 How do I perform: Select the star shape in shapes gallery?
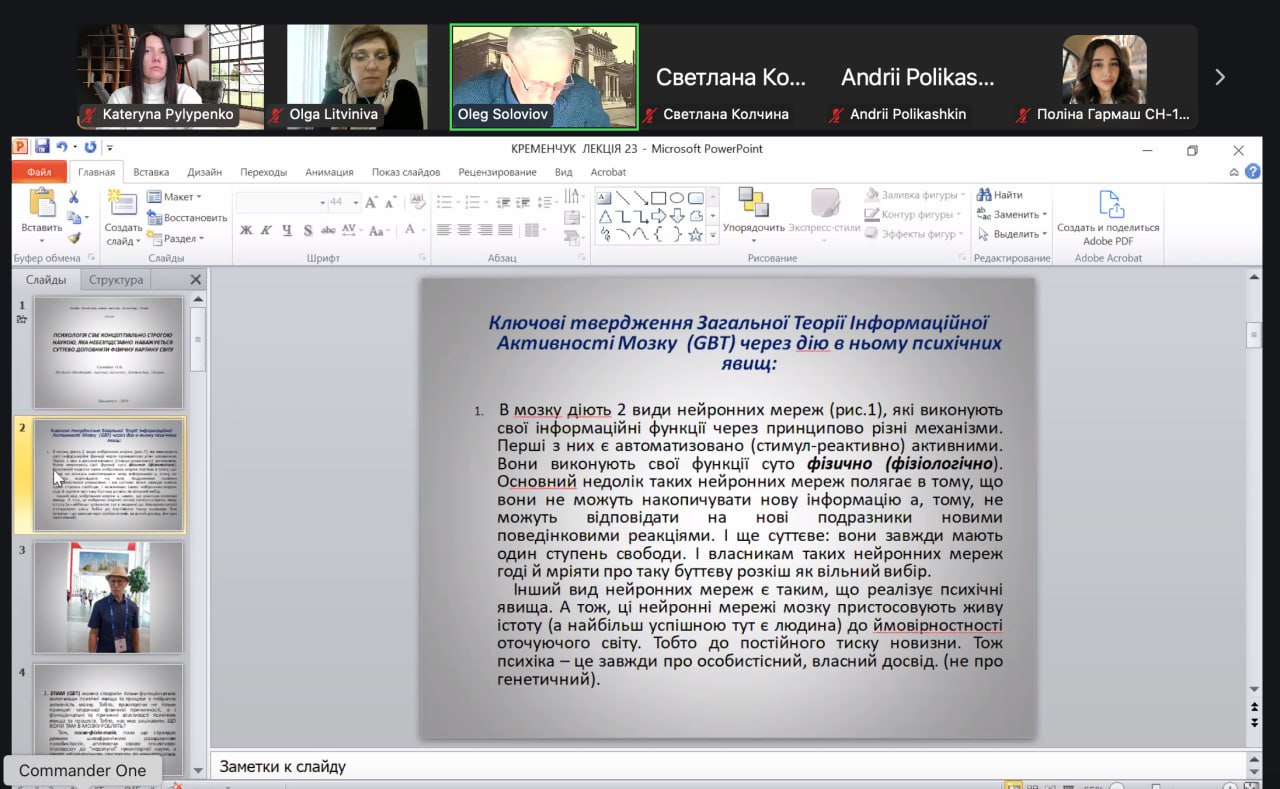[x=694, y=235]
